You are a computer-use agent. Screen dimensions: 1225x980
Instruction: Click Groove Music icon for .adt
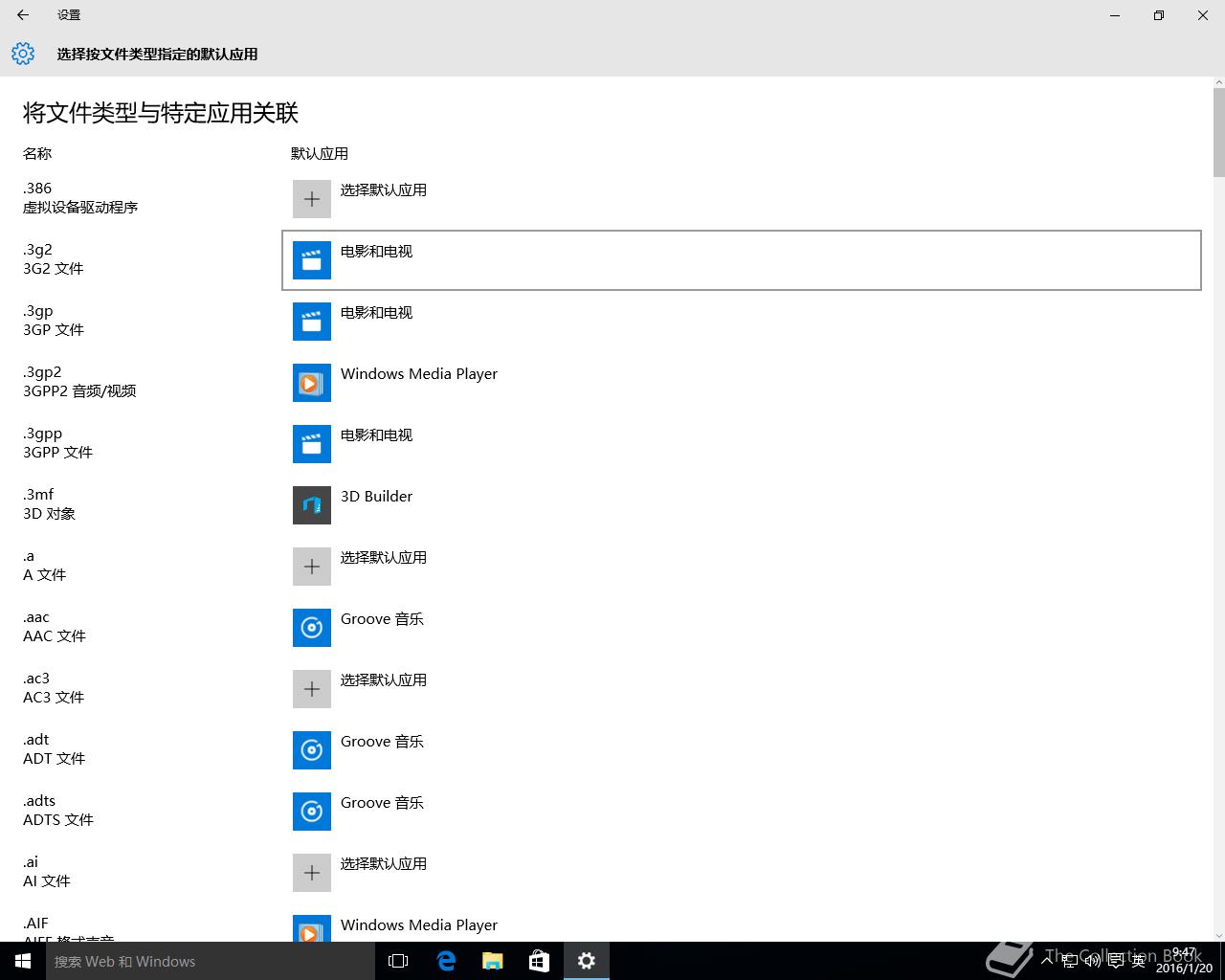[312, 750]
